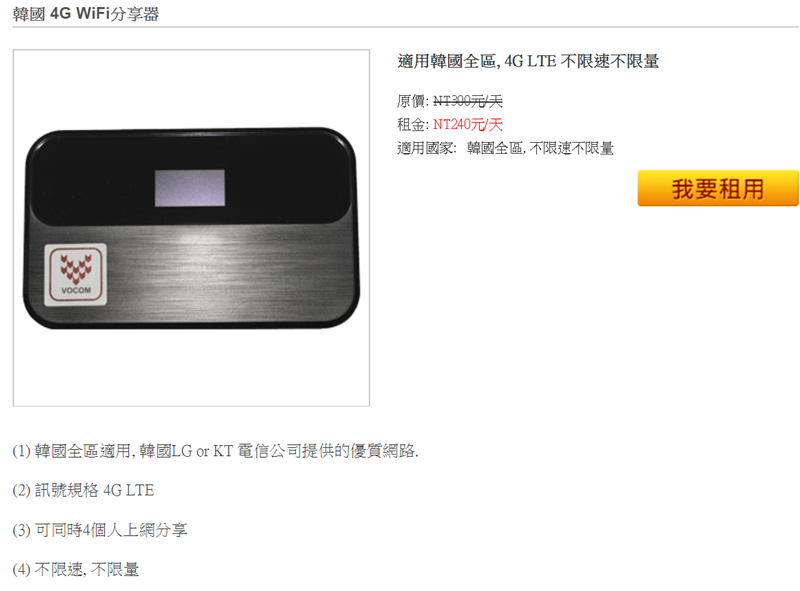
Task: Click the struck-through NT300元/天 original price
Action: coord(468,101)
